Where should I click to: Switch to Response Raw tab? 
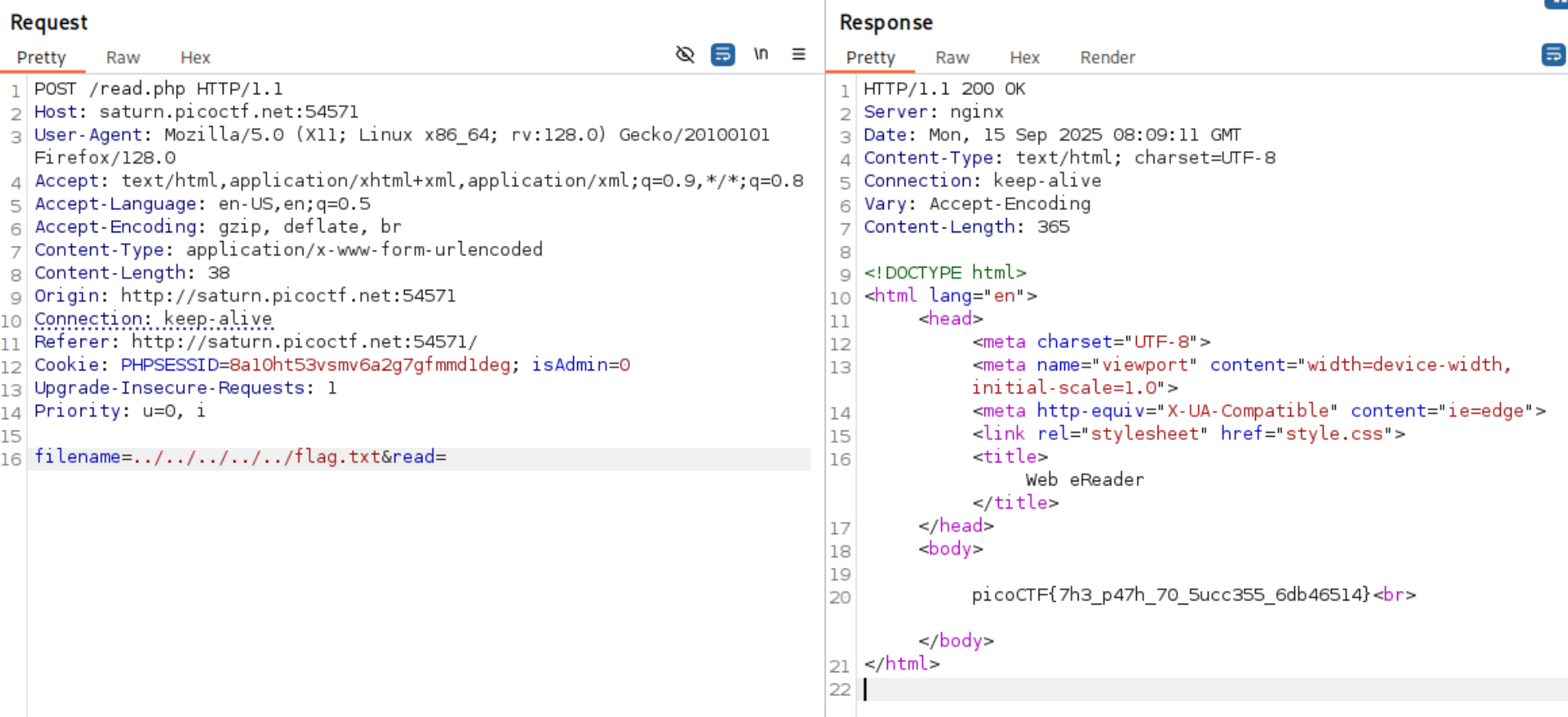click(x=952, y=57)
